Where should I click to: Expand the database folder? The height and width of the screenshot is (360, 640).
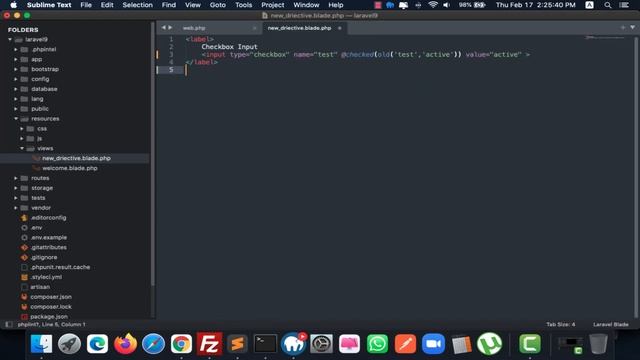[x=16, y=89]
